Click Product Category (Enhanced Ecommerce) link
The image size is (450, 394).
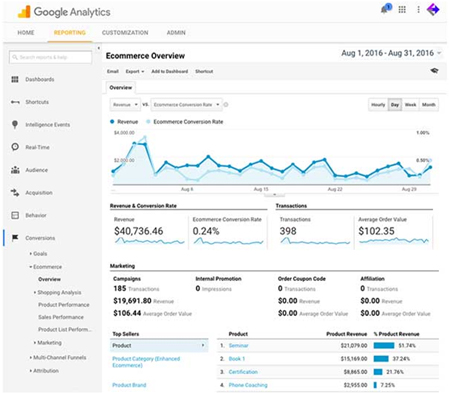pos(146,362)
